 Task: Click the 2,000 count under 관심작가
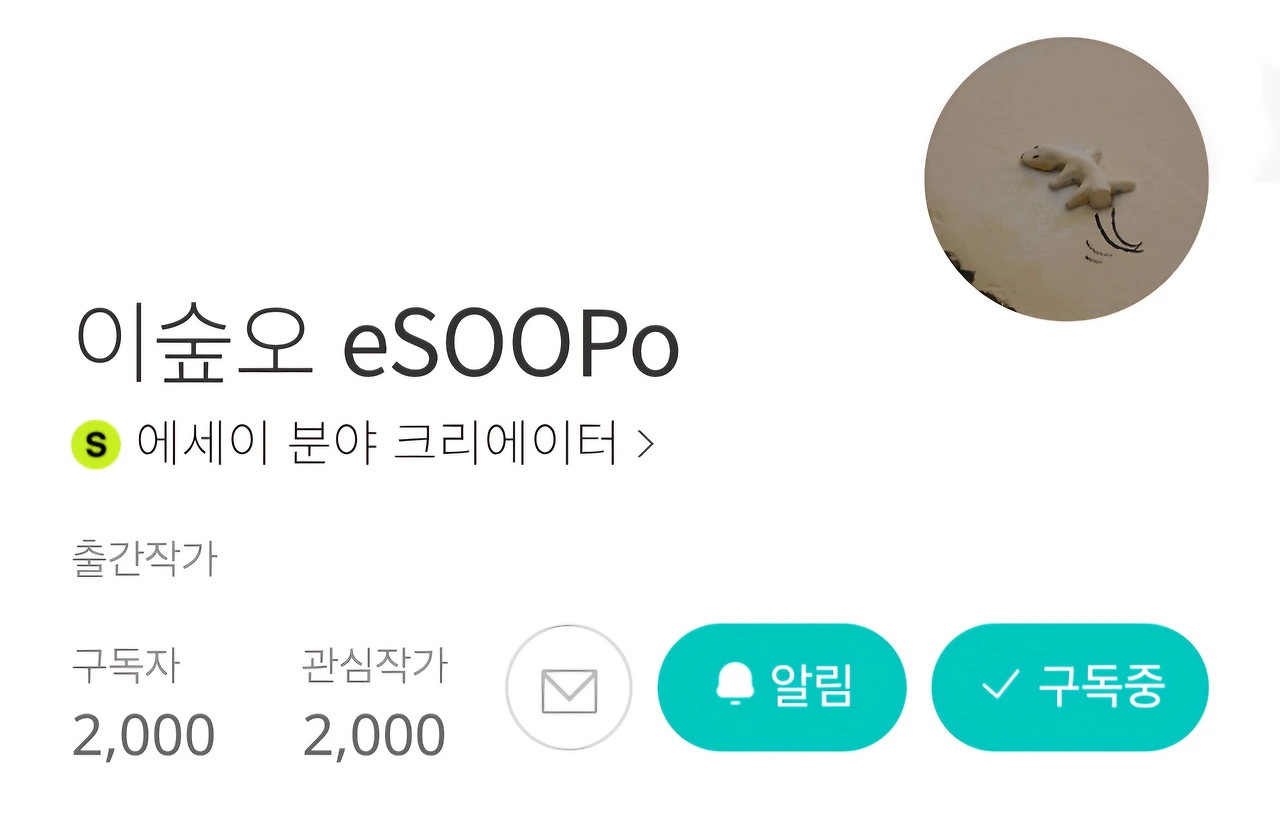[x=374, y=736]
